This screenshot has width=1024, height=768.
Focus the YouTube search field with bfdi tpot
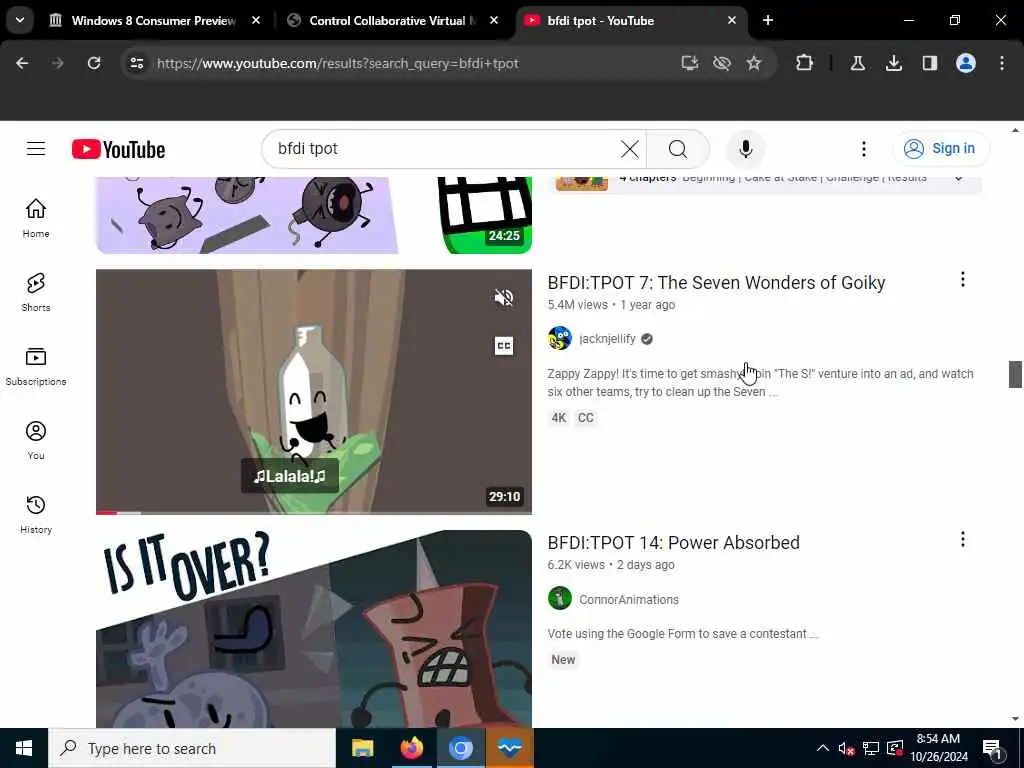(x=444, y=149)
